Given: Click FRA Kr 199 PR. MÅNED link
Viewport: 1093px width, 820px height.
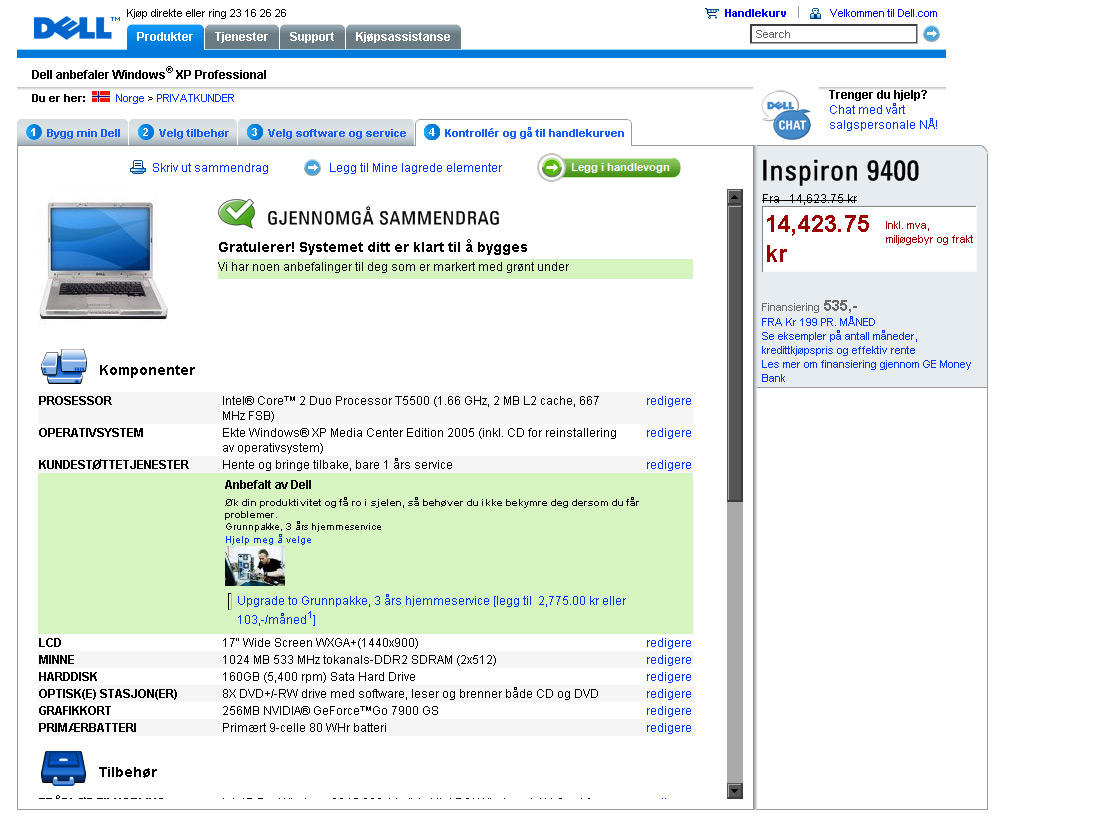Looking at the screenshot, I should 818,322.
